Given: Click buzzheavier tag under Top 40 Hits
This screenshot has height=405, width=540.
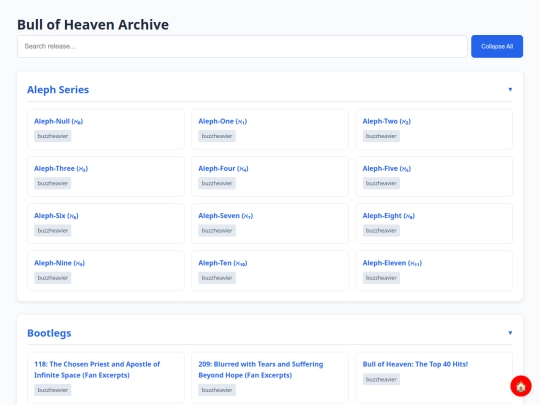Looking at the screenshot, I should 381,379.
